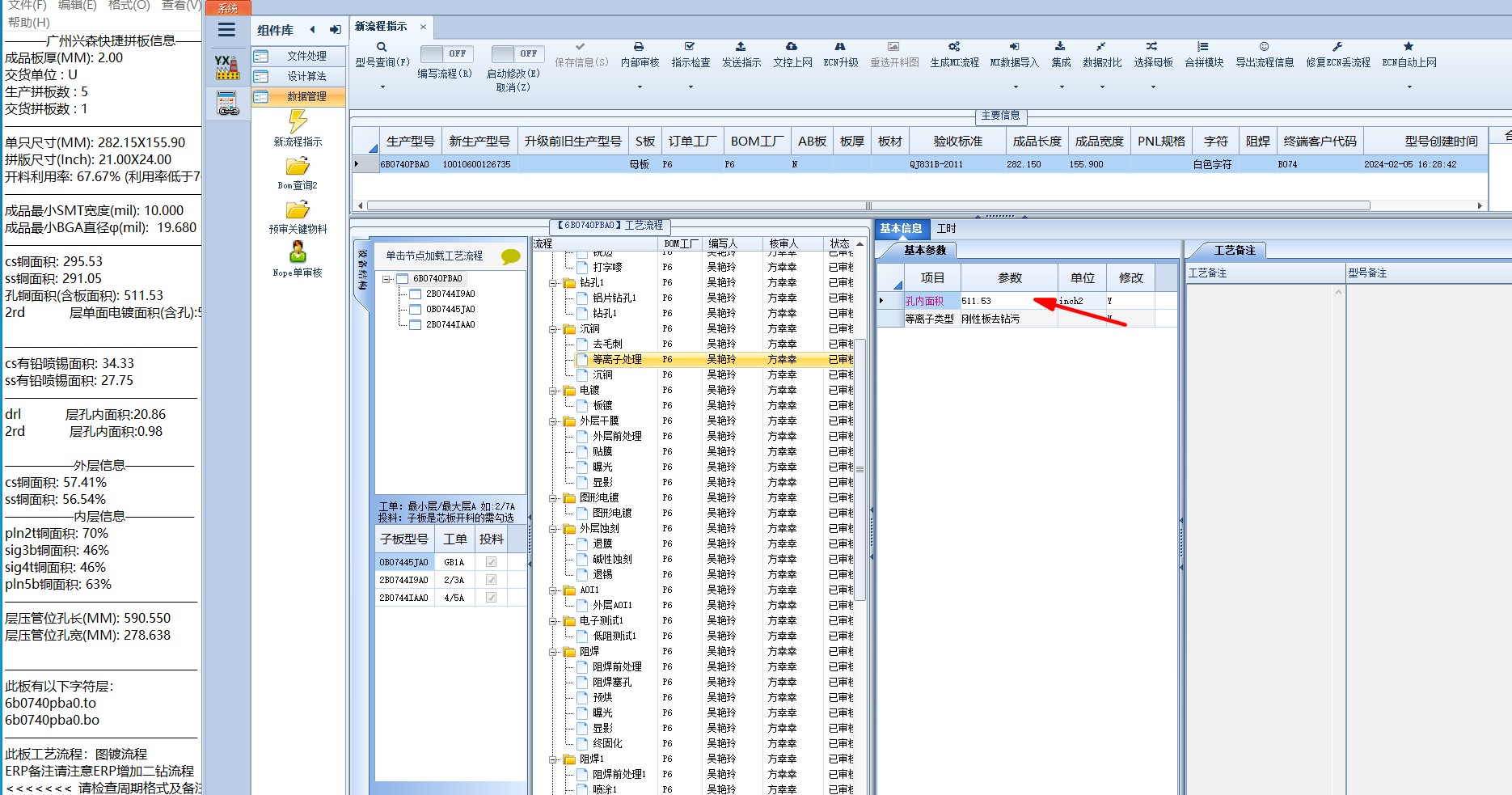
Task: Click 导出流程信息 smiley icon
Action: tap(1264, 47)
